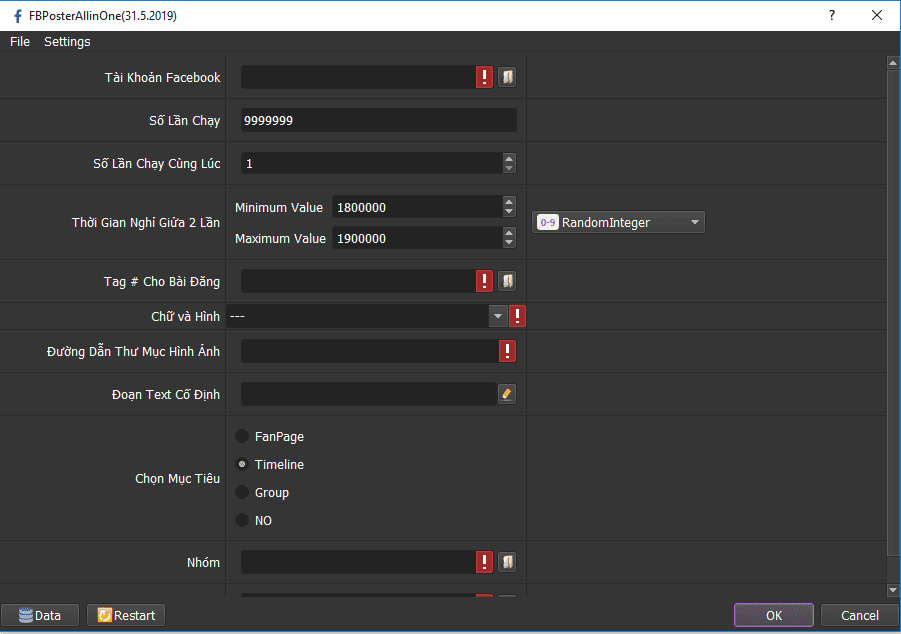The height and width of the screenshot is (634, 901).
Task: Click red warning icon in Nhóm field
Action: (x=485, y=562)
